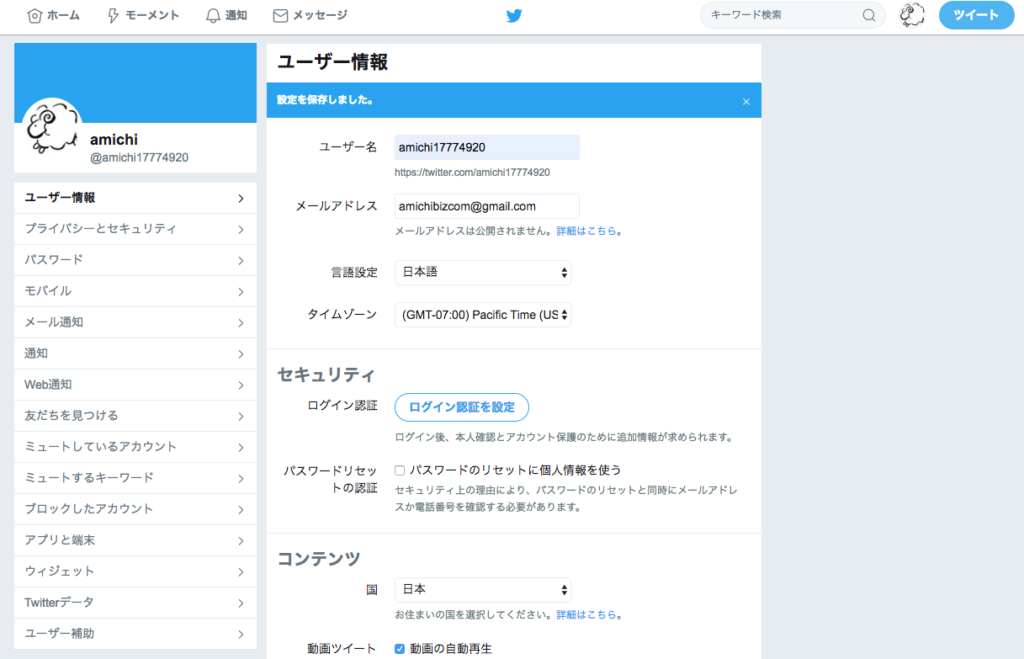Open プライバシーとセキュリティ settings section
The image size is (1024, 659).
coord(135,229)
